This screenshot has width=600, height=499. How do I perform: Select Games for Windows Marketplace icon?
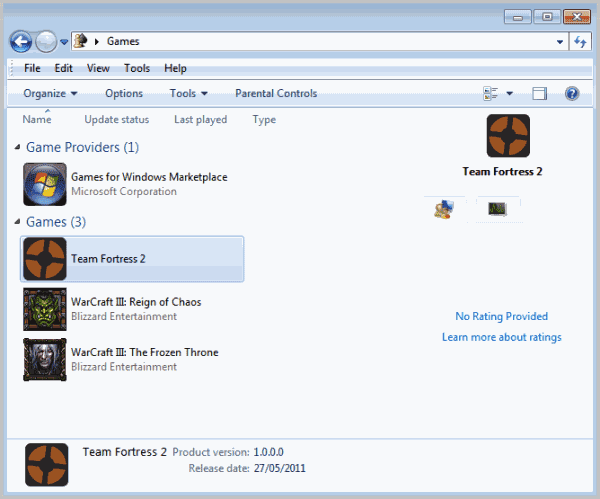point(45,184)
